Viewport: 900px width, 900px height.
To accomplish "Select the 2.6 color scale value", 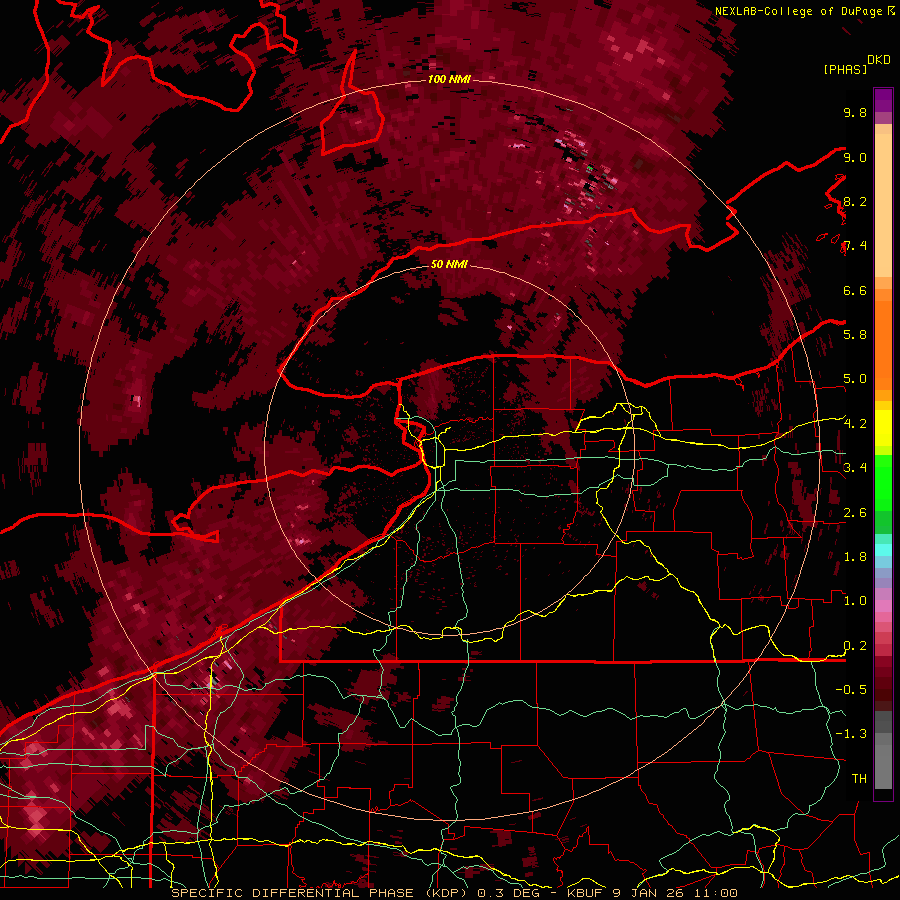I will [x=855, y=512].
